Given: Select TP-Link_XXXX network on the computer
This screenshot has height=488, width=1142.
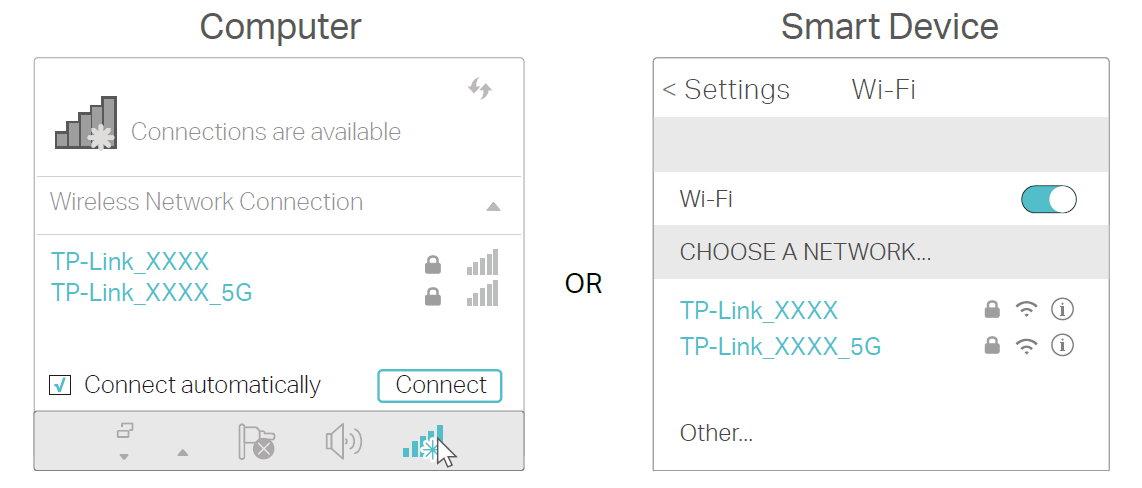Looking at the screenshot, I should tap(130, 262).
